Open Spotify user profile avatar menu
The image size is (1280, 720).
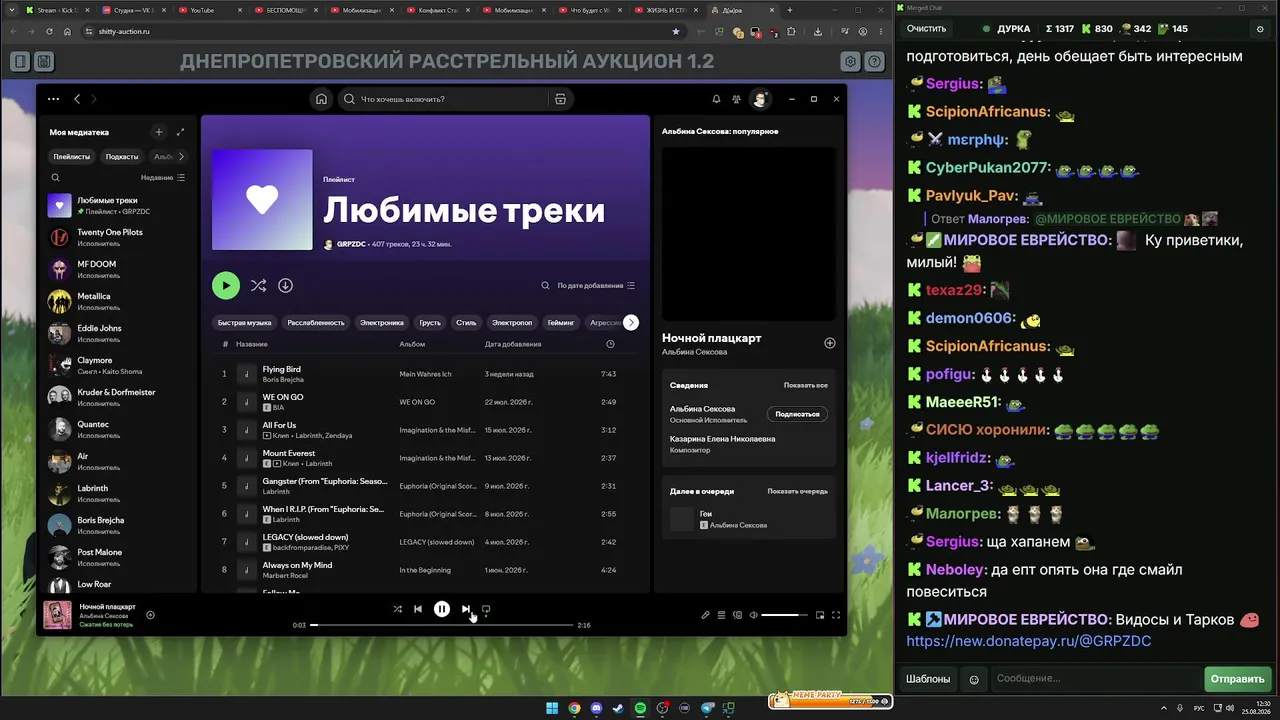pos(761,99)
